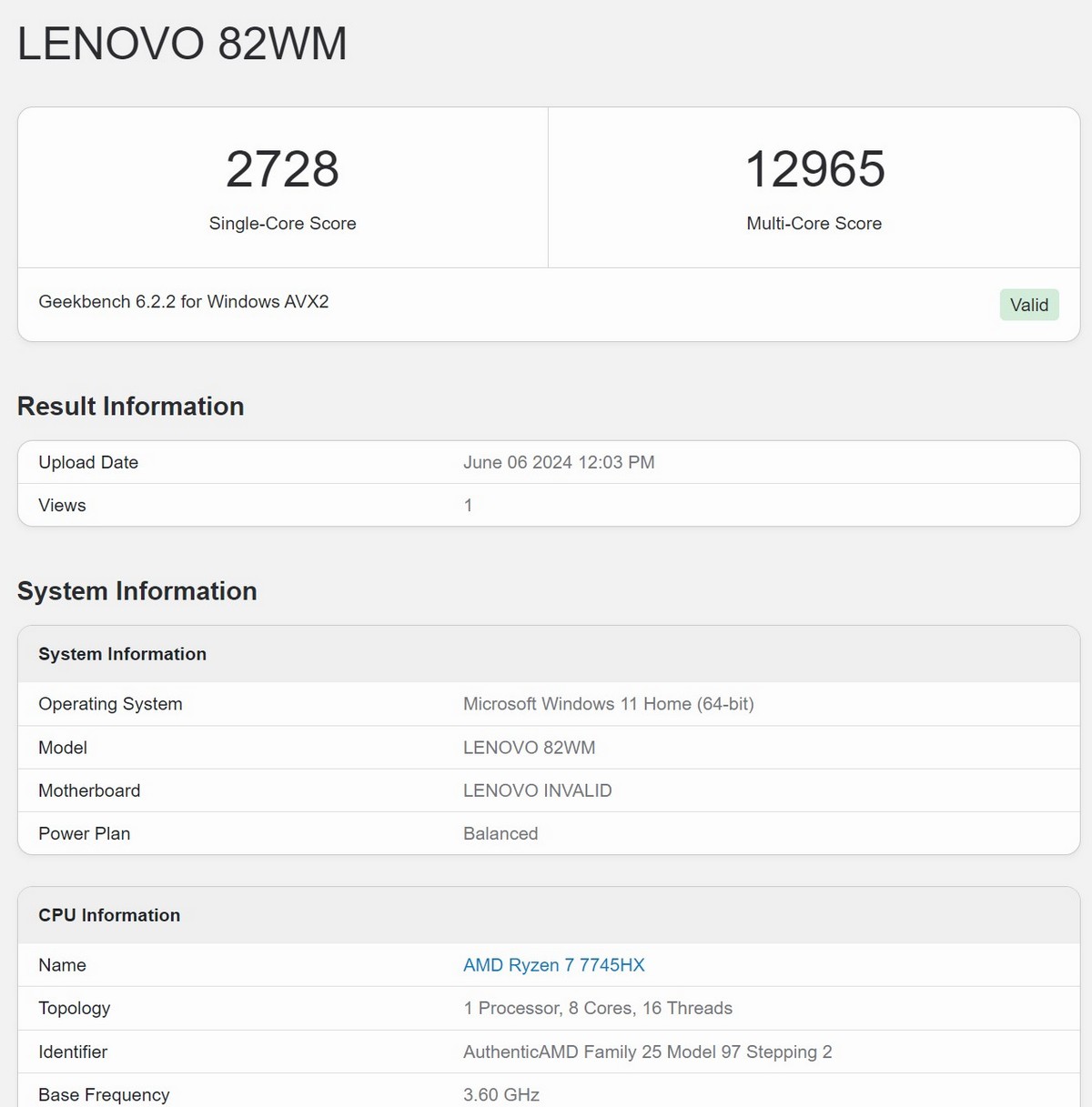The width and height of the screenshot is (1092, 1107).
Task: Click the Identifier row label
Action: 73,1052
